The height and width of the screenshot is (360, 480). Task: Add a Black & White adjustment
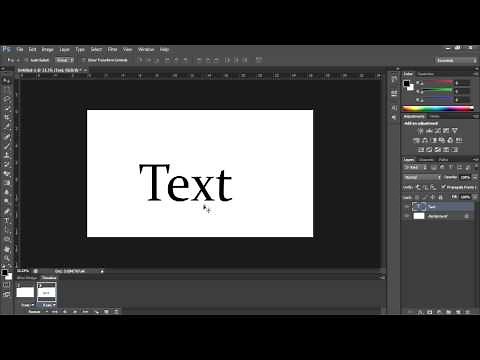434,140
